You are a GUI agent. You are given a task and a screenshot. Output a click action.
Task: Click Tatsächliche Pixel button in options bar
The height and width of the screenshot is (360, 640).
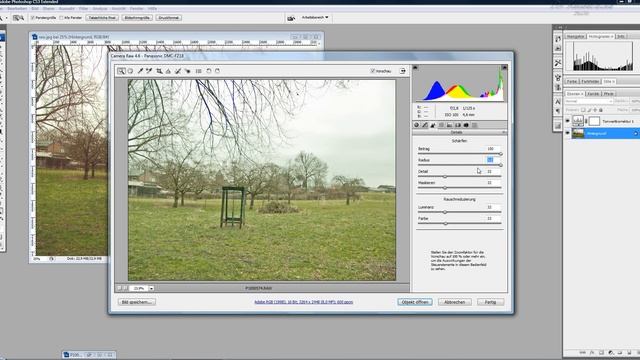(x=102, y=18)
